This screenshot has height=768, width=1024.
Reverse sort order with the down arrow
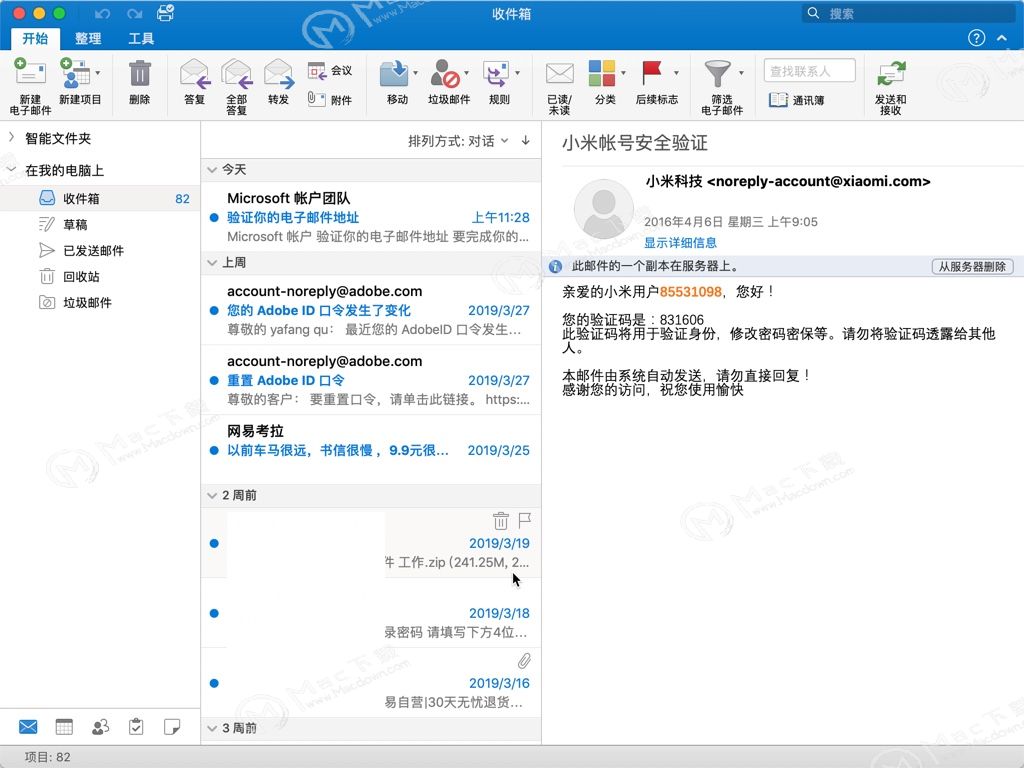tap(526, 140)
